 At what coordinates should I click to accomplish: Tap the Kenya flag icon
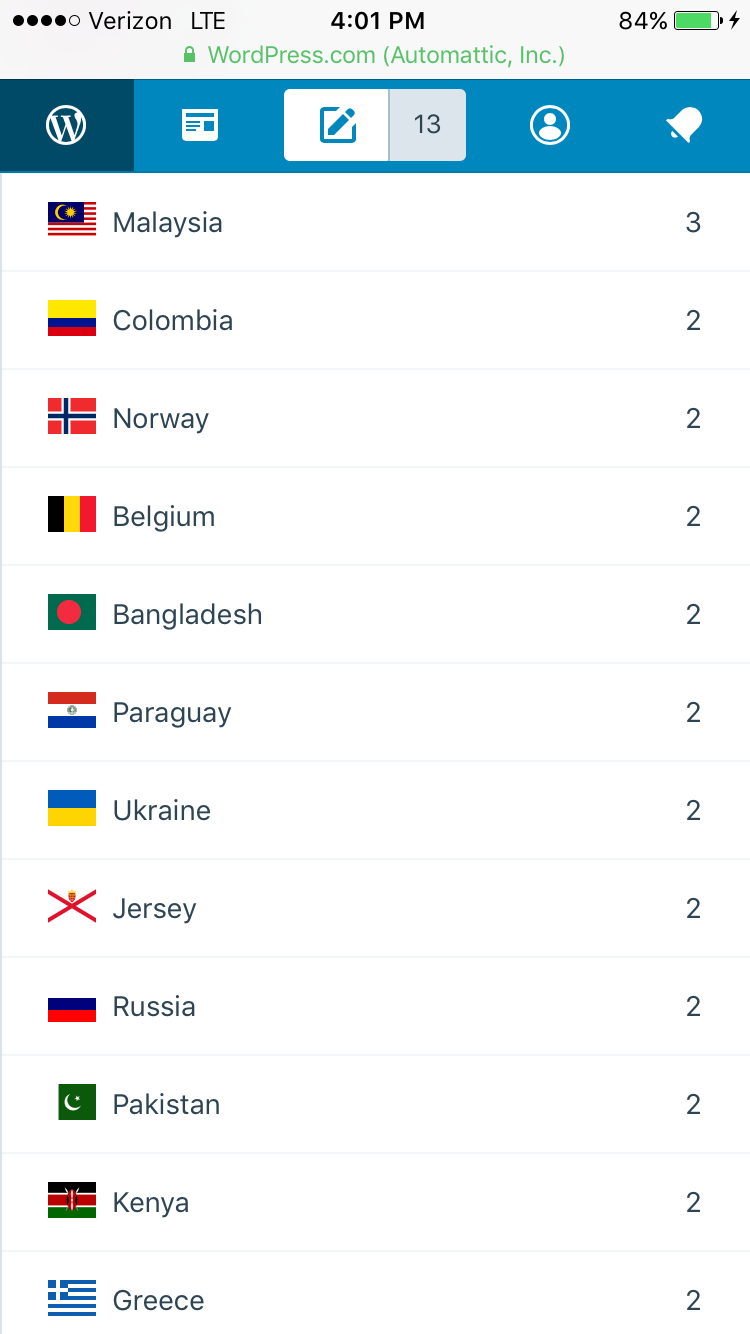pyautogui.click(x=72, y=1202)
